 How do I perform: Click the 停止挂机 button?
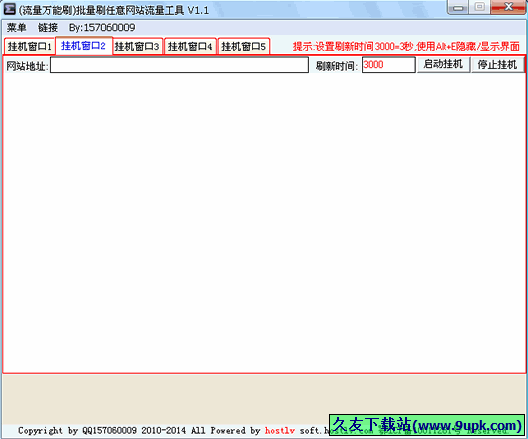point(497,64)
